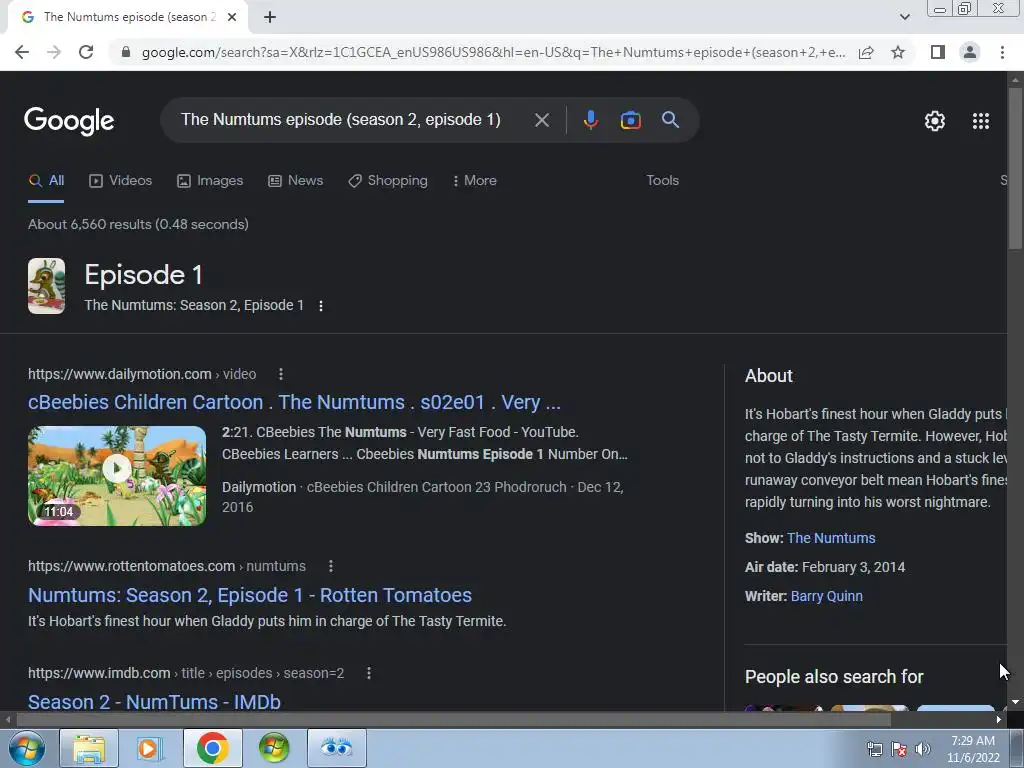Viewport: 1024px width, 768px height.
Task: Bookmark this page with the star icon
Action: (898, 52)
